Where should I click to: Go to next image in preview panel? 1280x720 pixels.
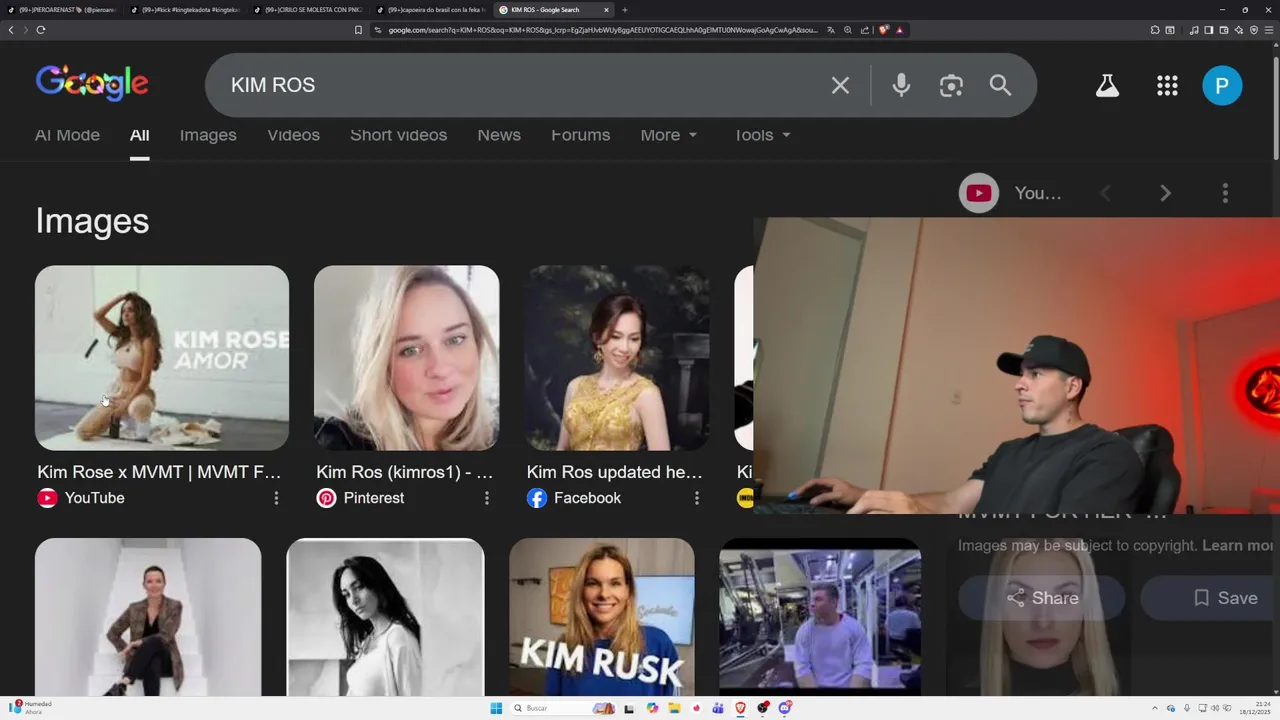pyautogui.click(x=1165, y=193)
